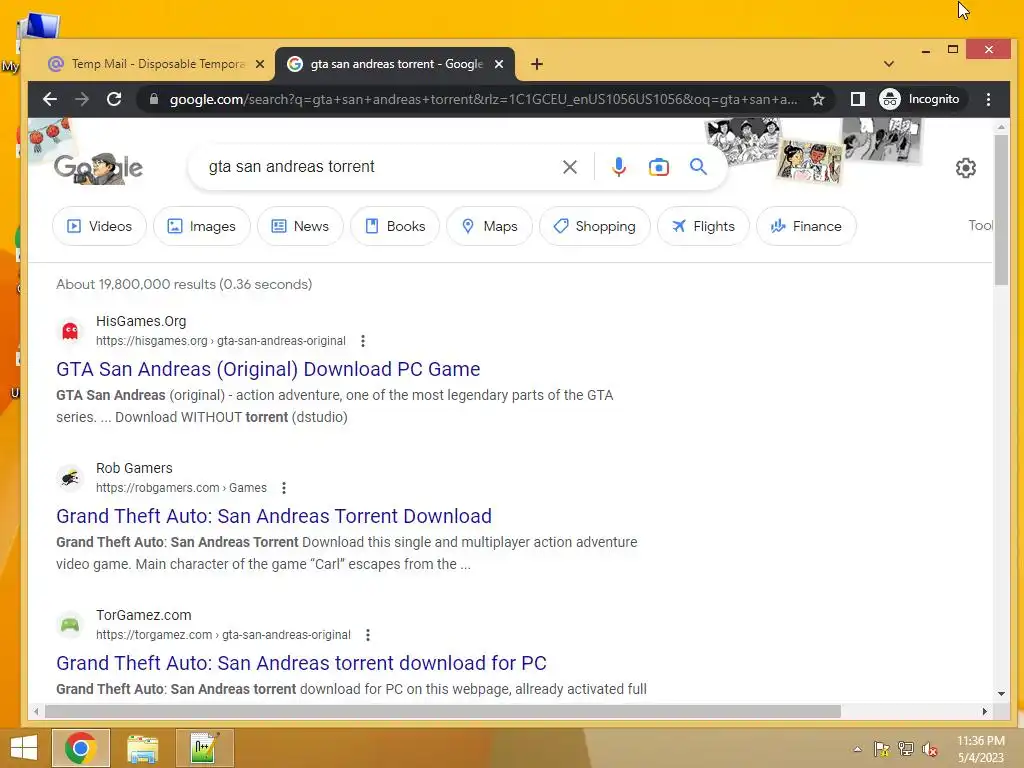Click the torgamez.com URL breadcrumb
Image resolution: width=1024 pixels, height=768 pixels.
tap(223, 635)
